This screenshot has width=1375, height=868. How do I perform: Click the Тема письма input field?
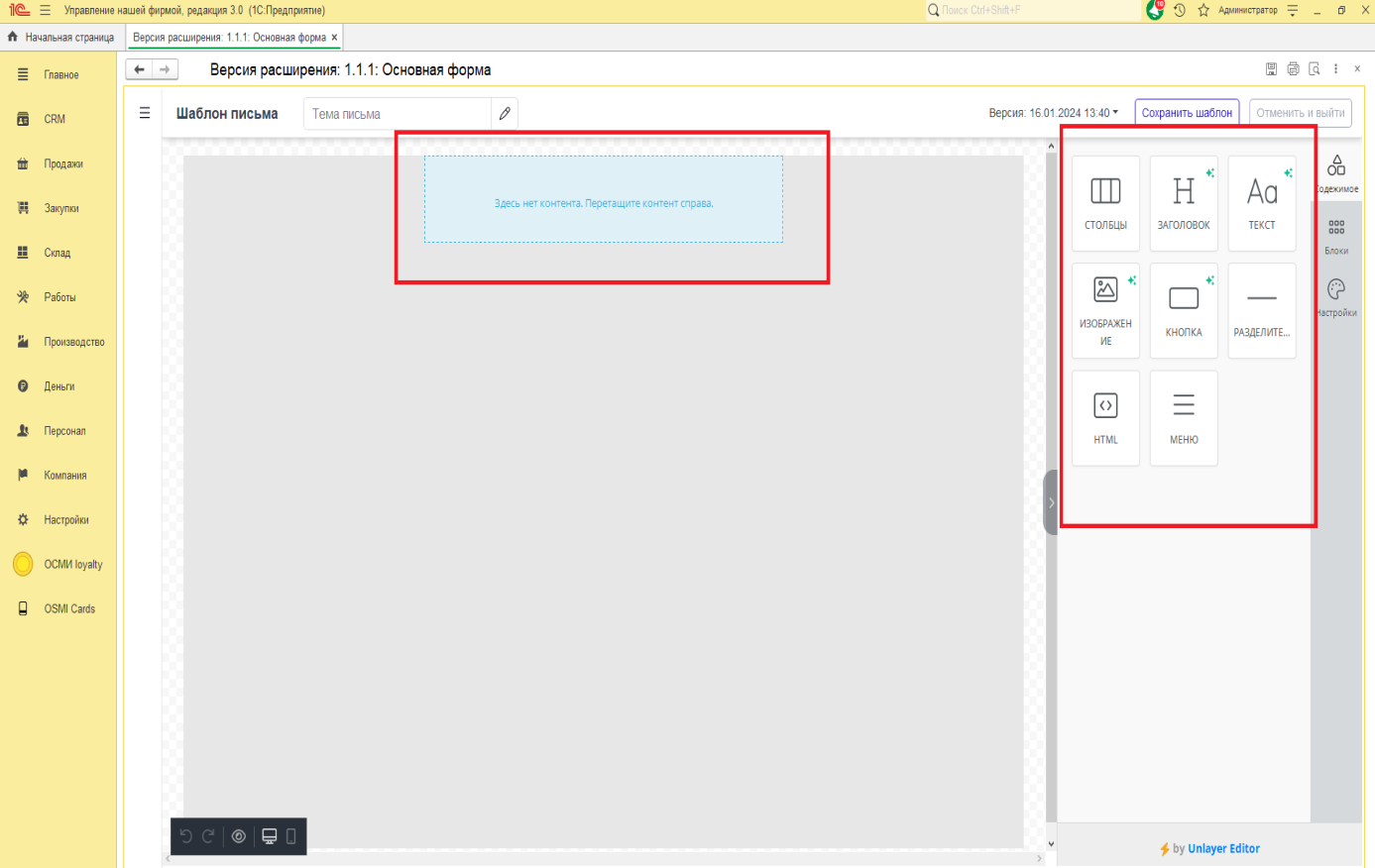[x=398, y=114]
